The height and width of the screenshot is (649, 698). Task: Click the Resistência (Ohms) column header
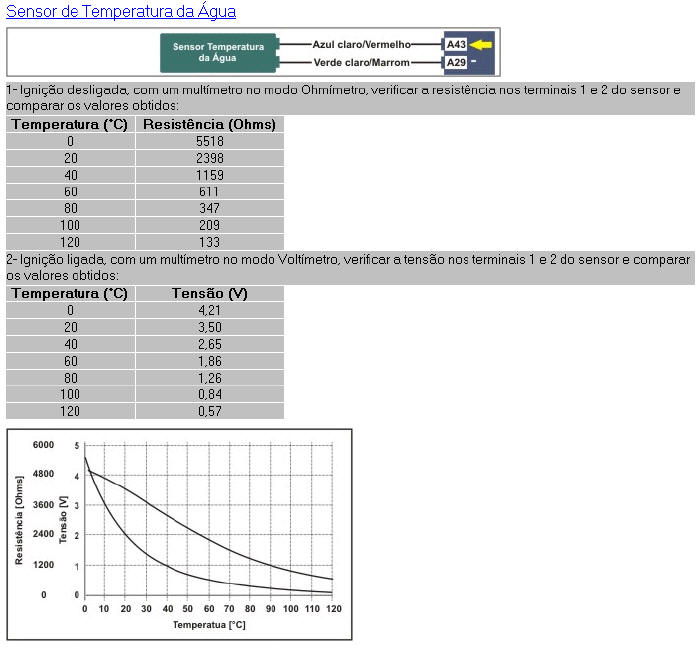click(209, 124)
